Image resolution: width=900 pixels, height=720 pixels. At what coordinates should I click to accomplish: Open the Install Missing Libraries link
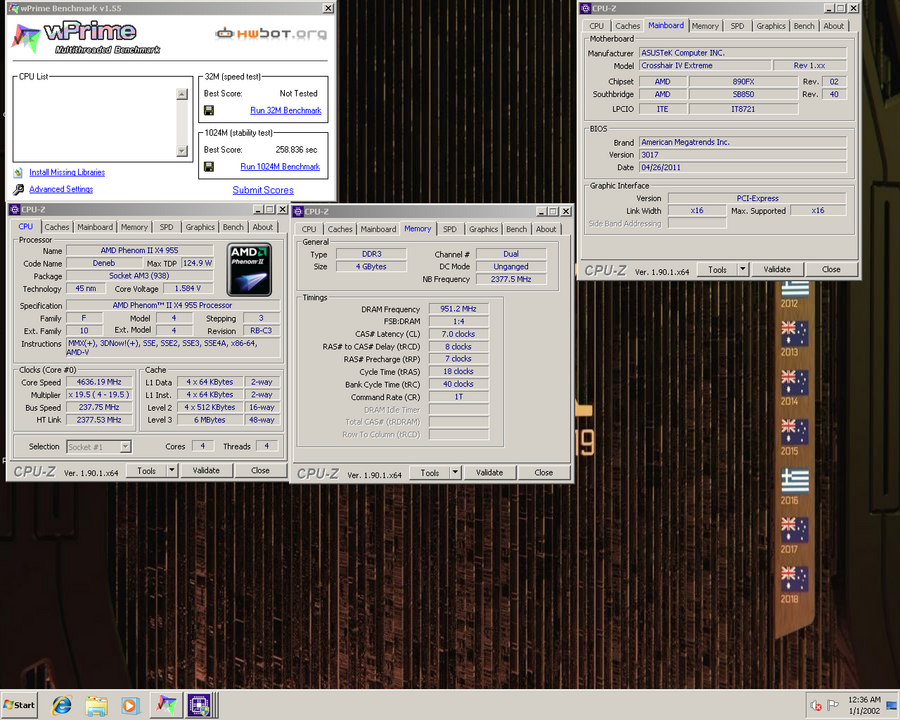[67, 172]
